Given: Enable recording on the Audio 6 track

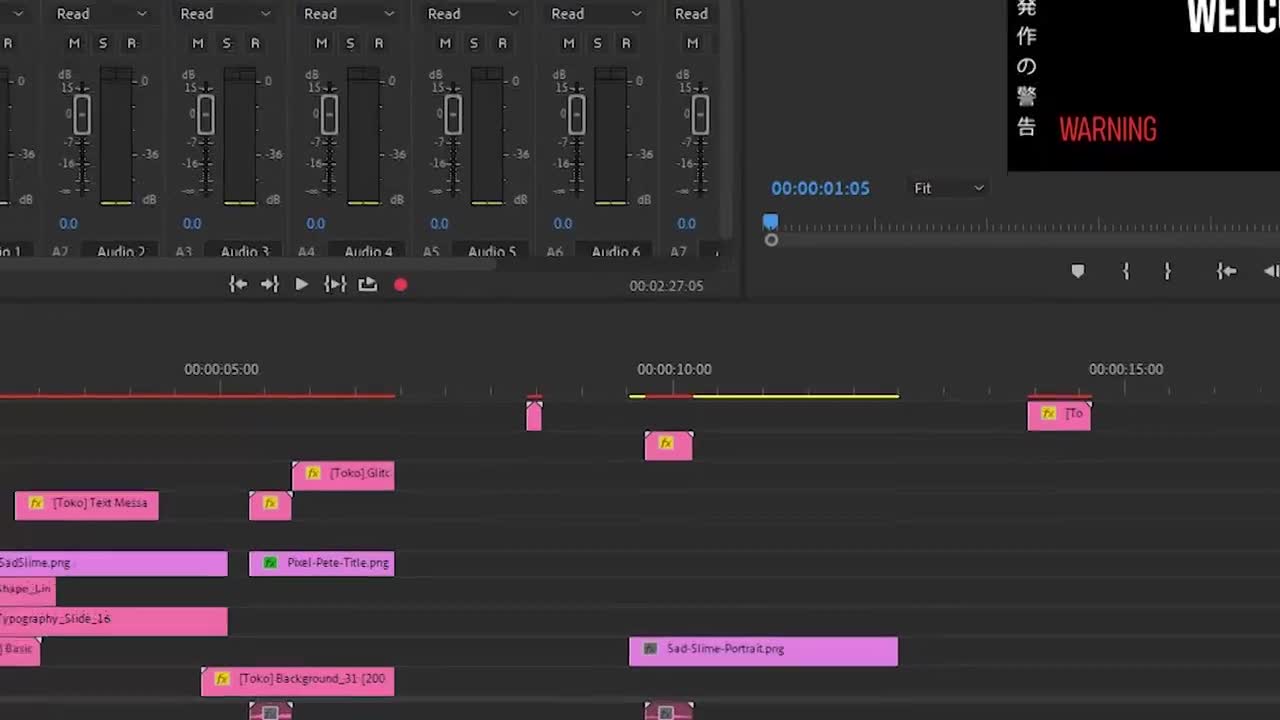Looking at the screenshot, I should pyautogui.click(x=627, y=43).
